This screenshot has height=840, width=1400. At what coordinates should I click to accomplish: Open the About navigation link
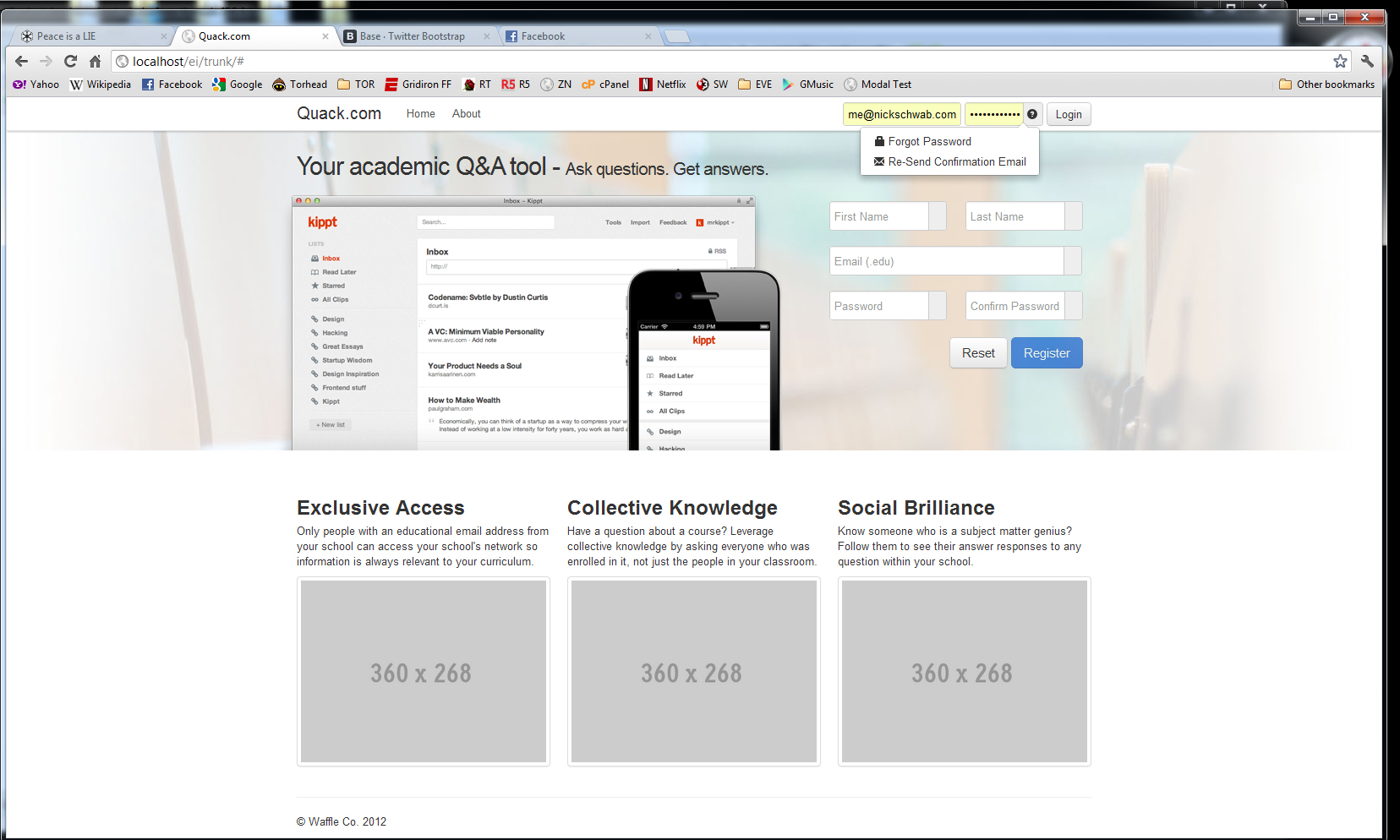466,114
